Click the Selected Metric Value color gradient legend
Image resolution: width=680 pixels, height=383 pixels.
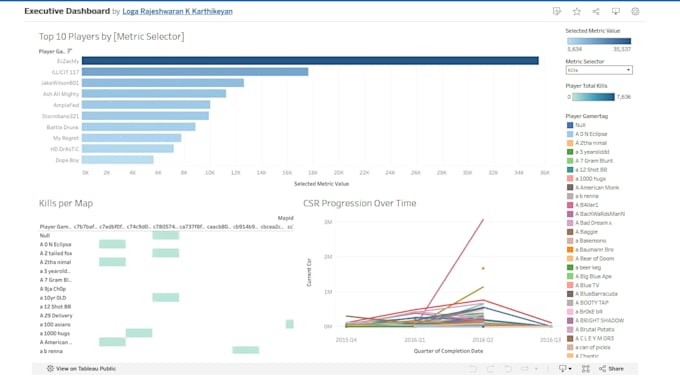(599, 41)
